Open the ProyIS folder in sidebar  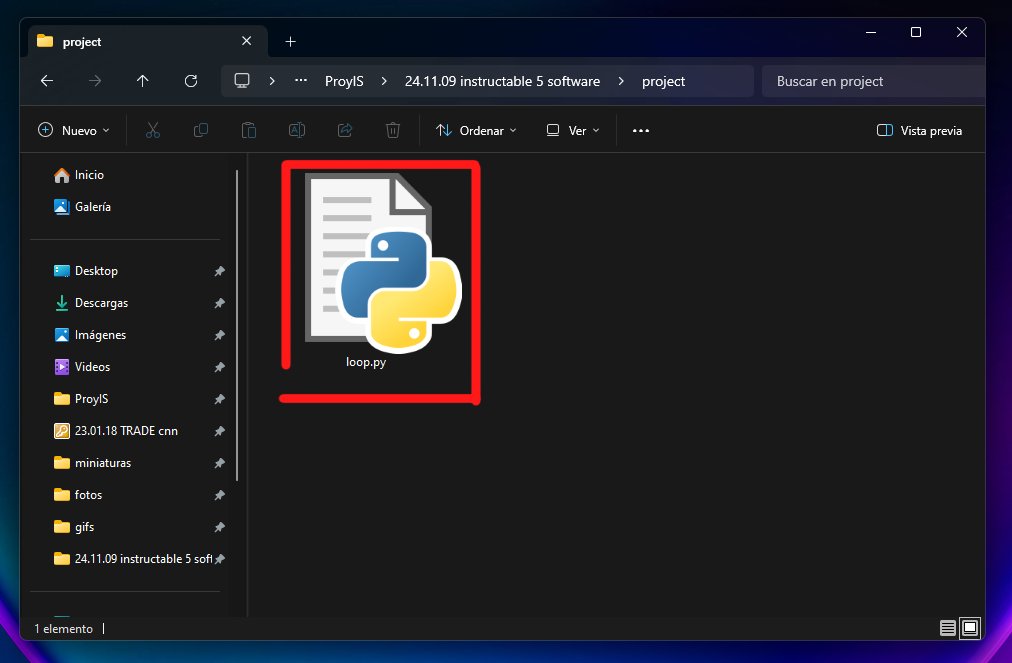coord(81,399)
